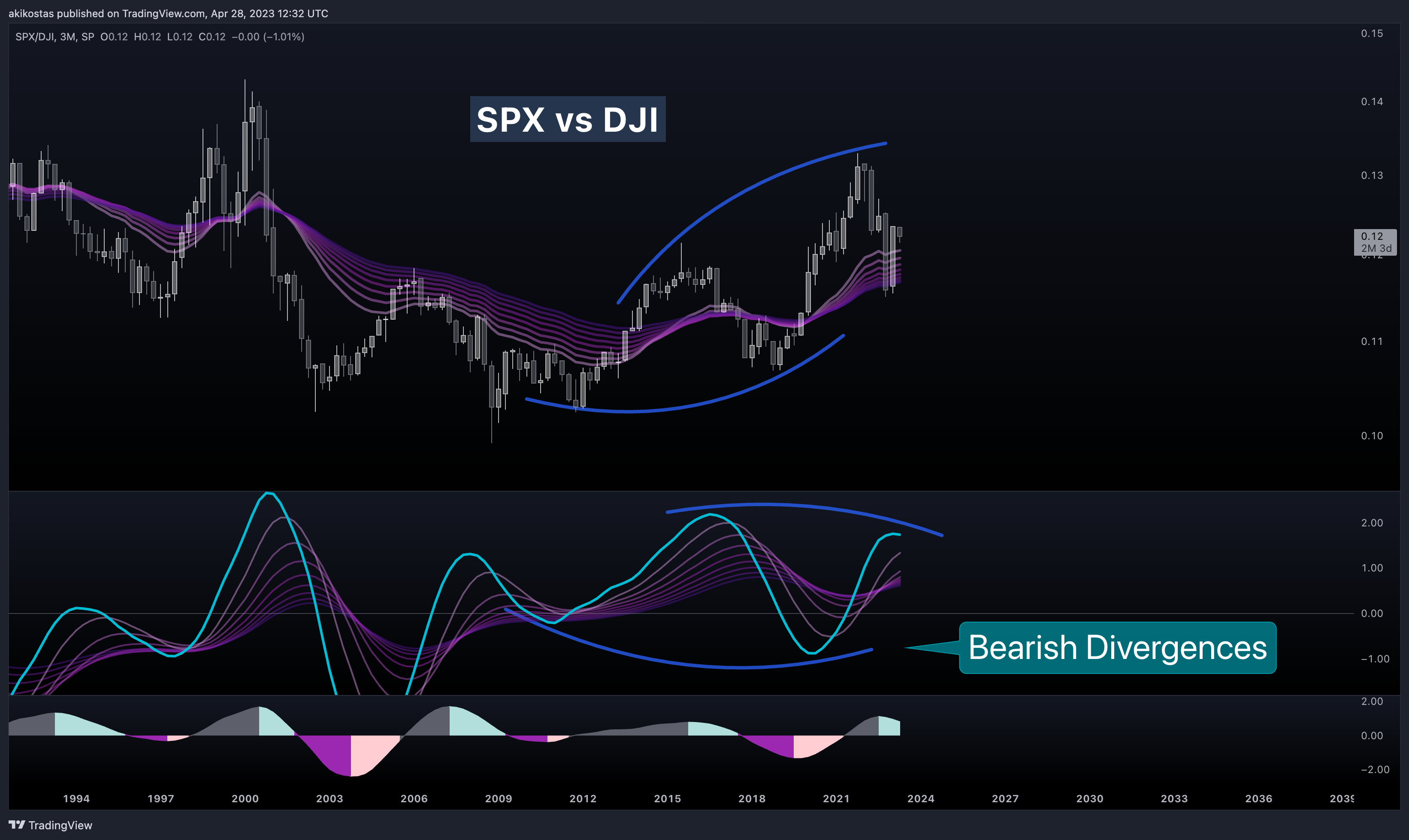Click the 2036 time axis label
This screenshot has width=1409, height=840.
click(1259, 798)
